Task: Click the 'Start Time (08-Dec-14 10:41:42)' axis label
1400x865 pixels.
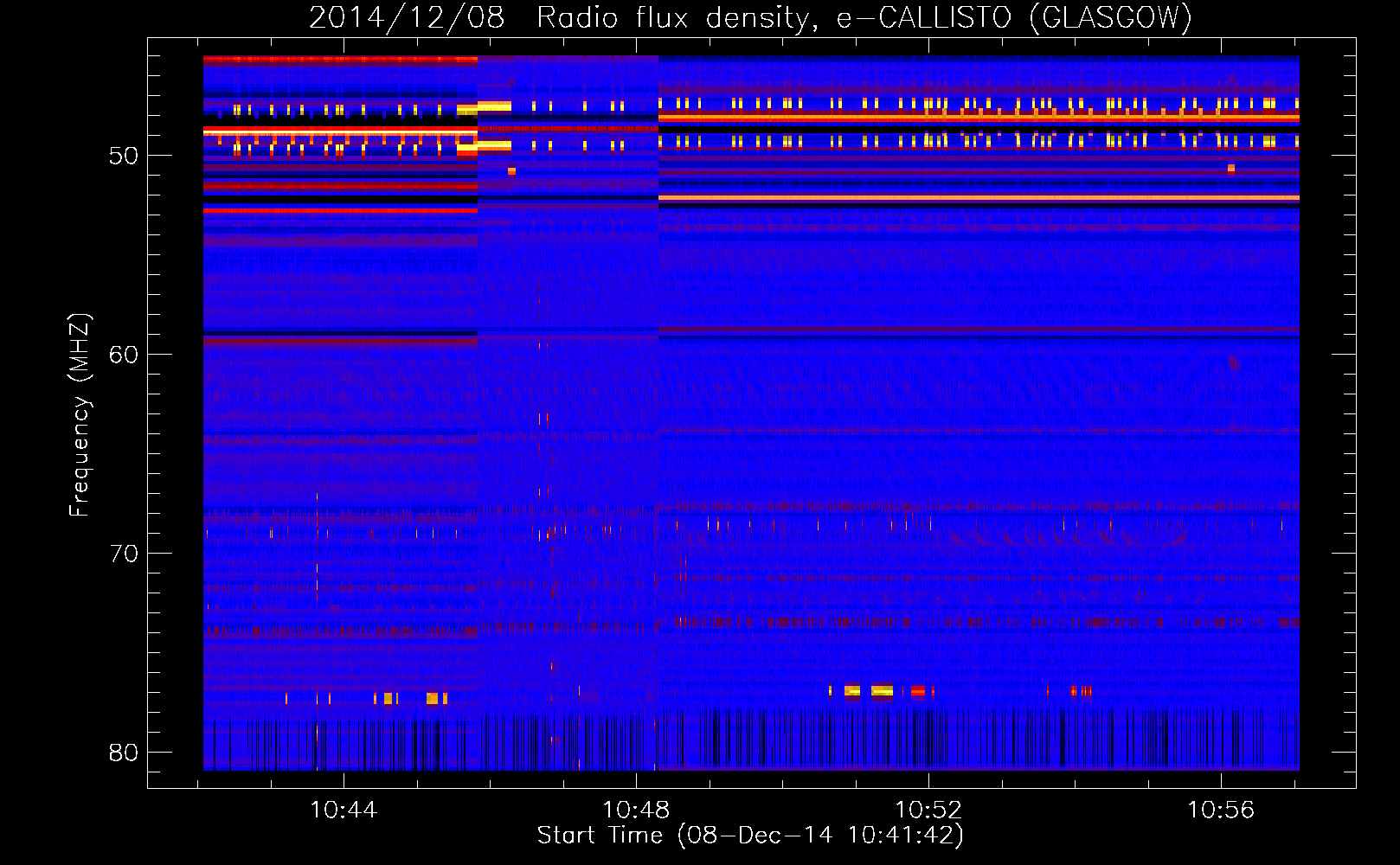Action: 750,836
